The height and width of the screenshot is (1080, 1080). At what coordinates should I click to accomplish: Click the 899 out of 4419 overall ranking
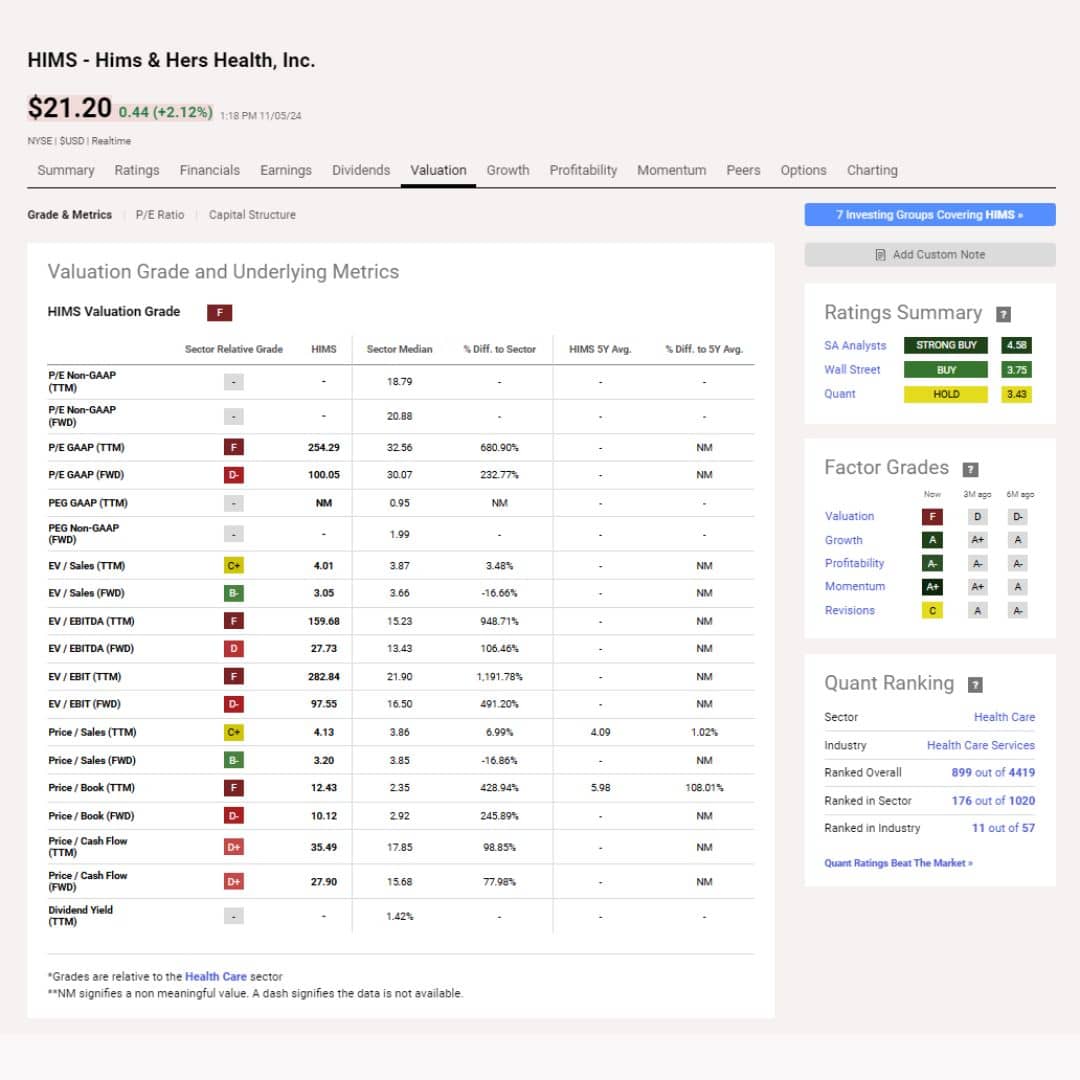point(993,773)
